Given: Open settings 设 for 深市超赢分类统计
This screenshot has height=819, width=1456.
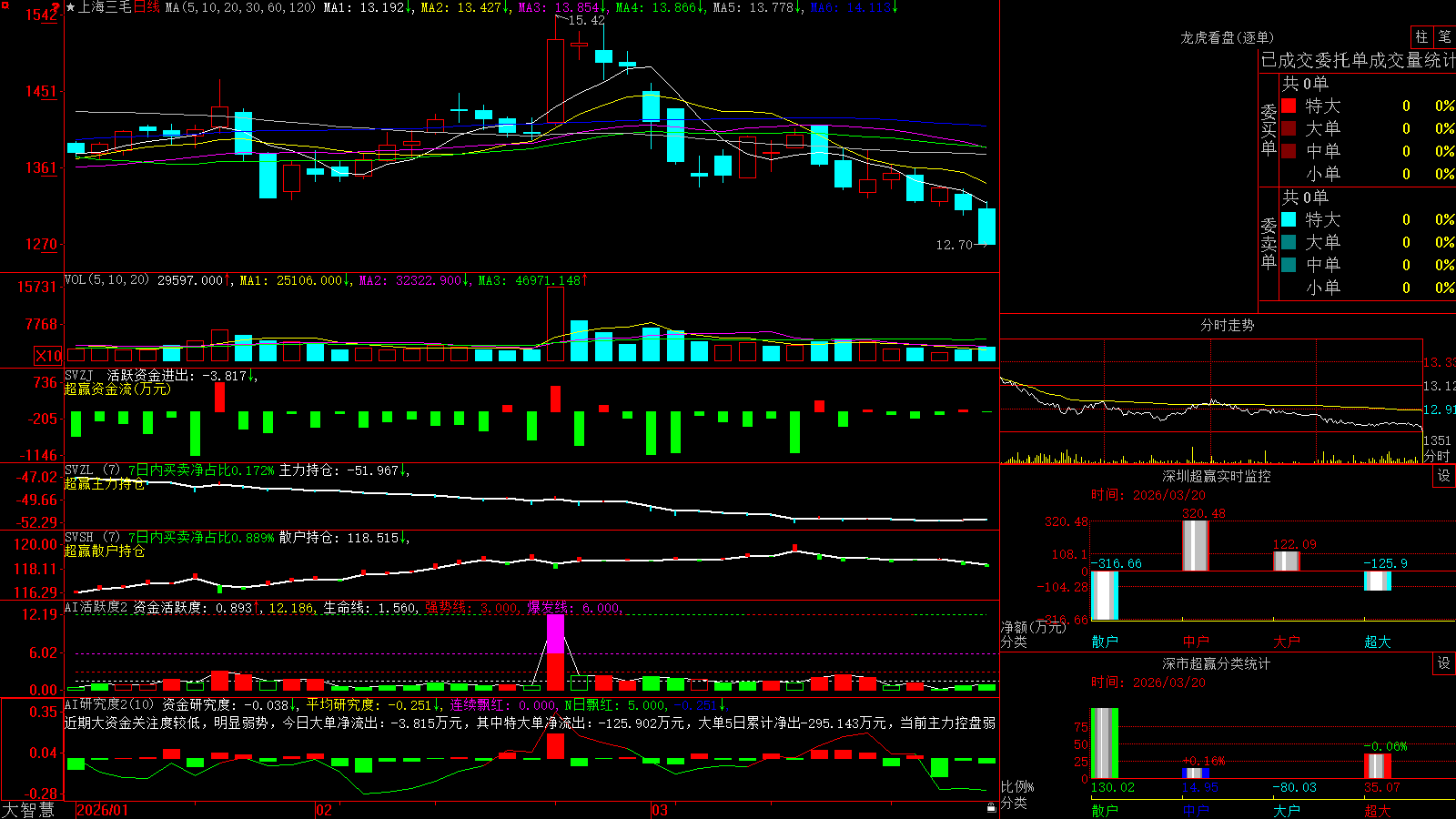Looking at the screenshot, I should pyautogui.click(x=1444, y=663).
